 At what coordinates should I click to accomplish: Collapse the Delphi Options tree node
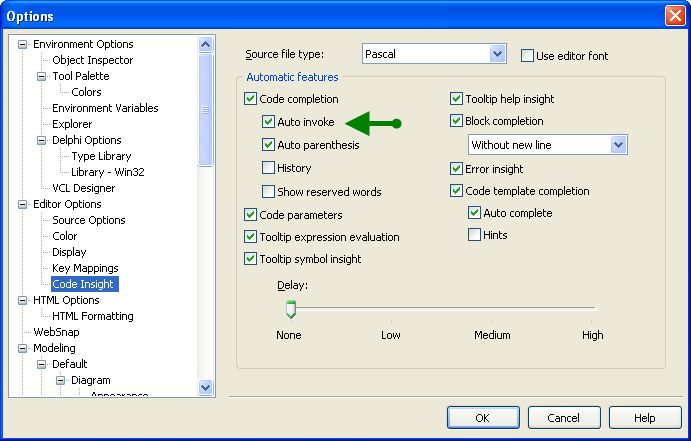click(x=42, y=140)
